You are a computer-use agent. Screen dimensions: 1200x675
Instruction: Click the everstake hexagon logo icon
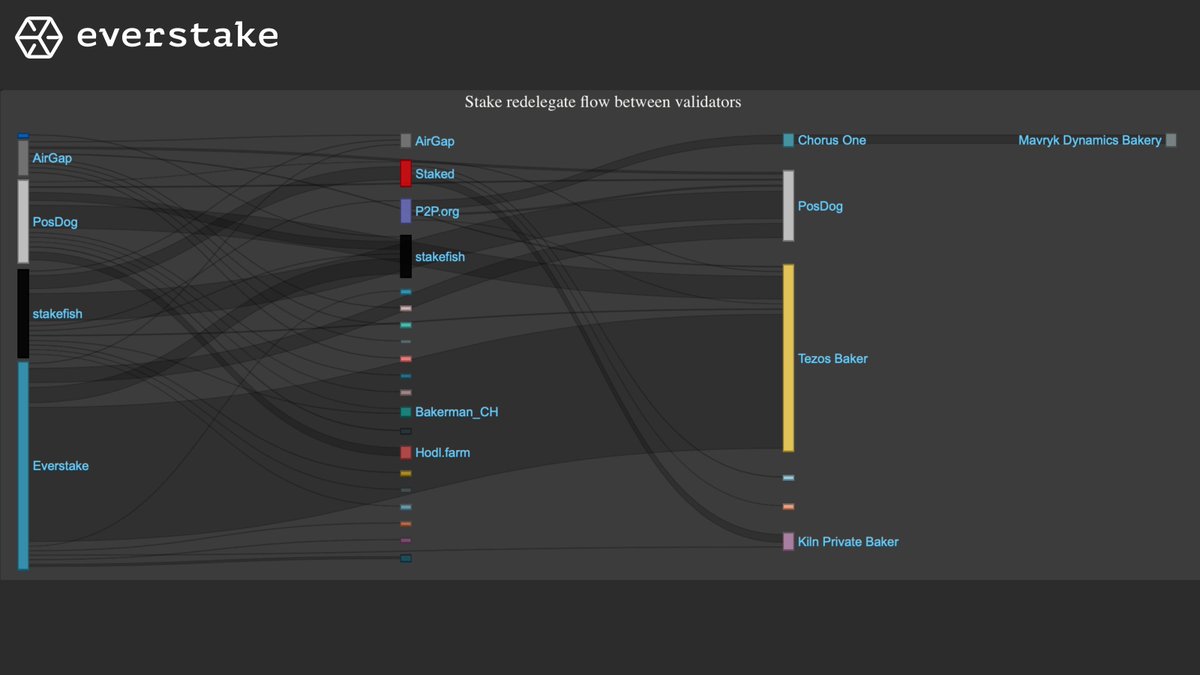pyautogui.click(x=38, y=37)
